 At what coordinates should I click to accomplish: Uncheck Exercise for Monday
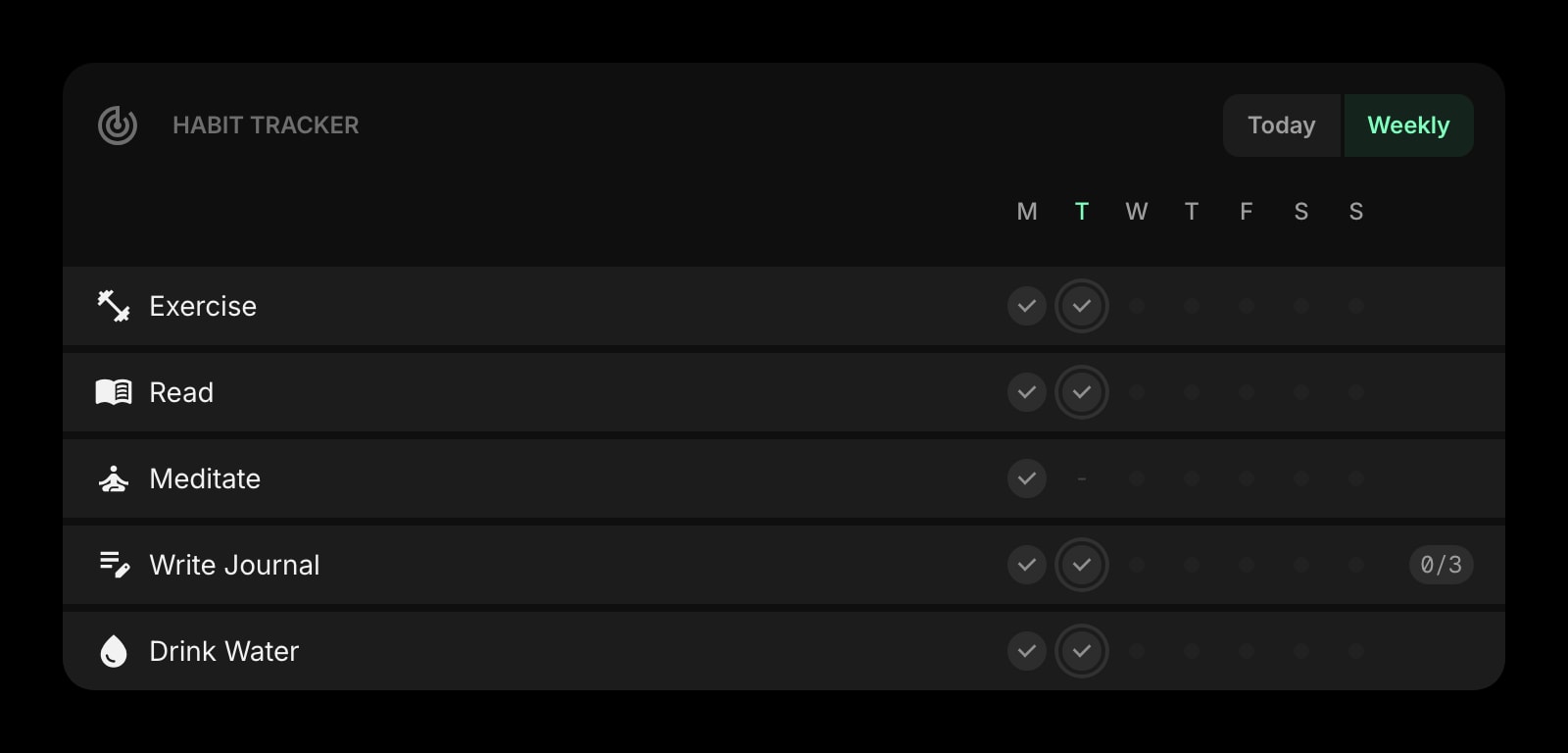point(1027,306)
